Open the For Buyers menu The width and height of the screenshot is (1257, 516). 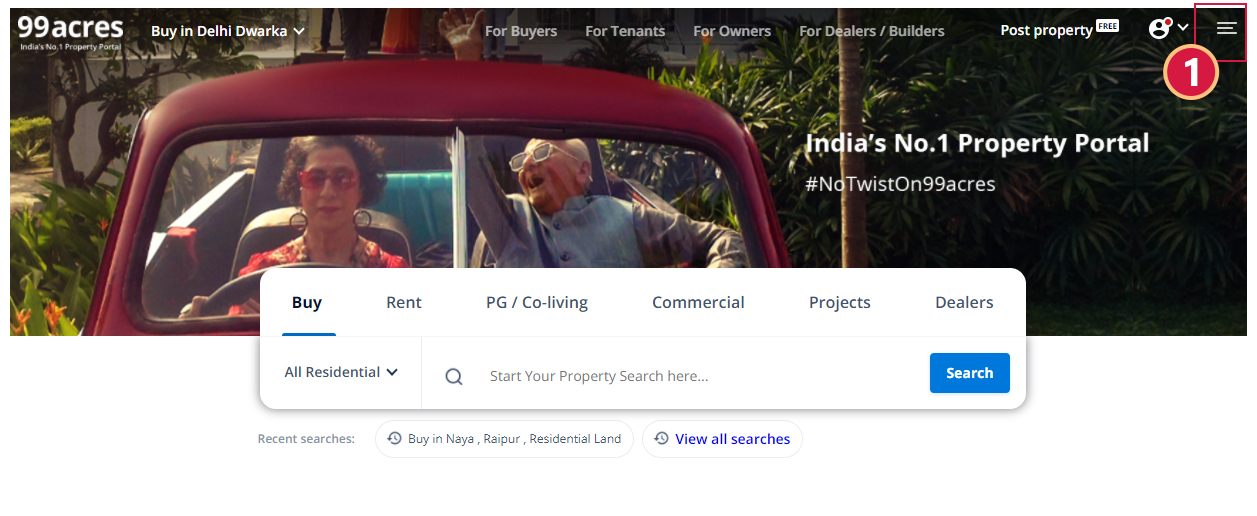pyautogui.click(x=521, y=31)
